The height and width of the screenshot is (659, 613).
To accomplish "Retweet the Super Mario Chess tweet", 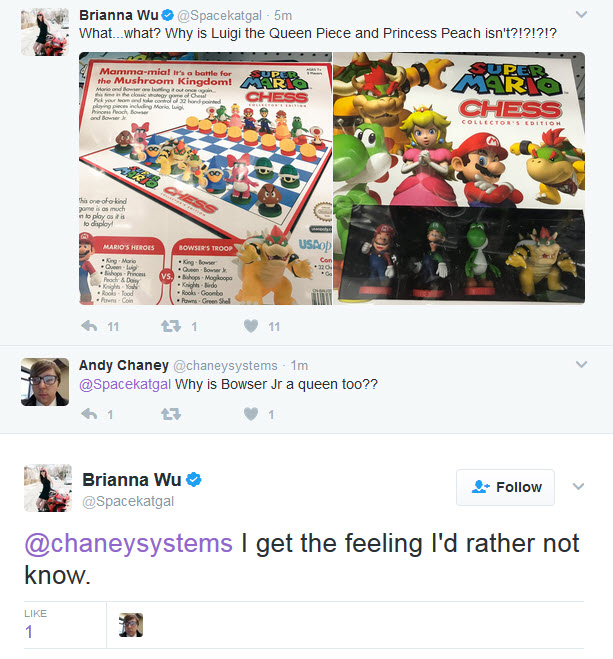I will click(171, 326).
